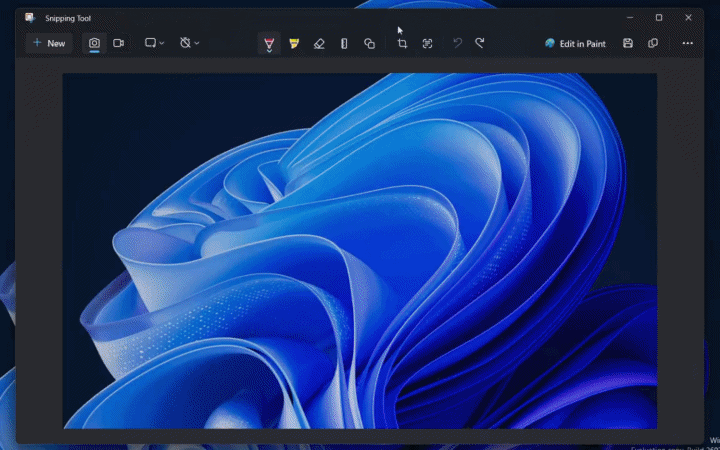Redo the last edit

pyautogui.click(x=480, y=43)
